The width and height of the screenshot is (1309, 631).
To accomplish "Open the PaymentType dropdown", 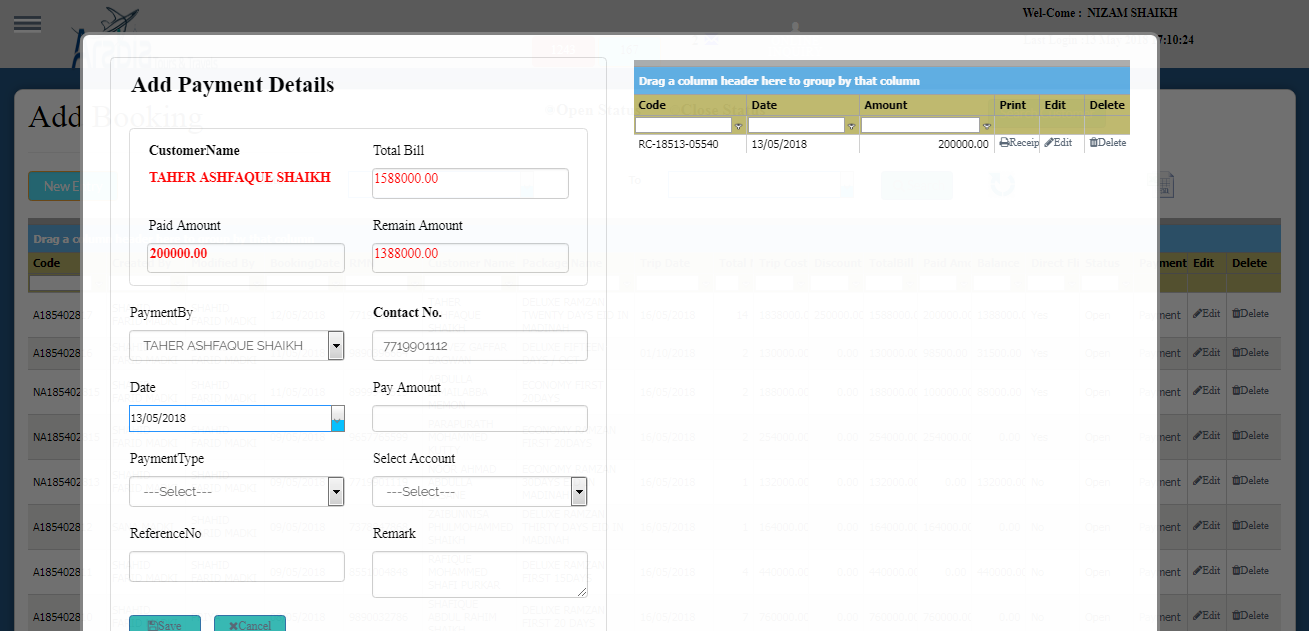I will click(x=336, y=492).
